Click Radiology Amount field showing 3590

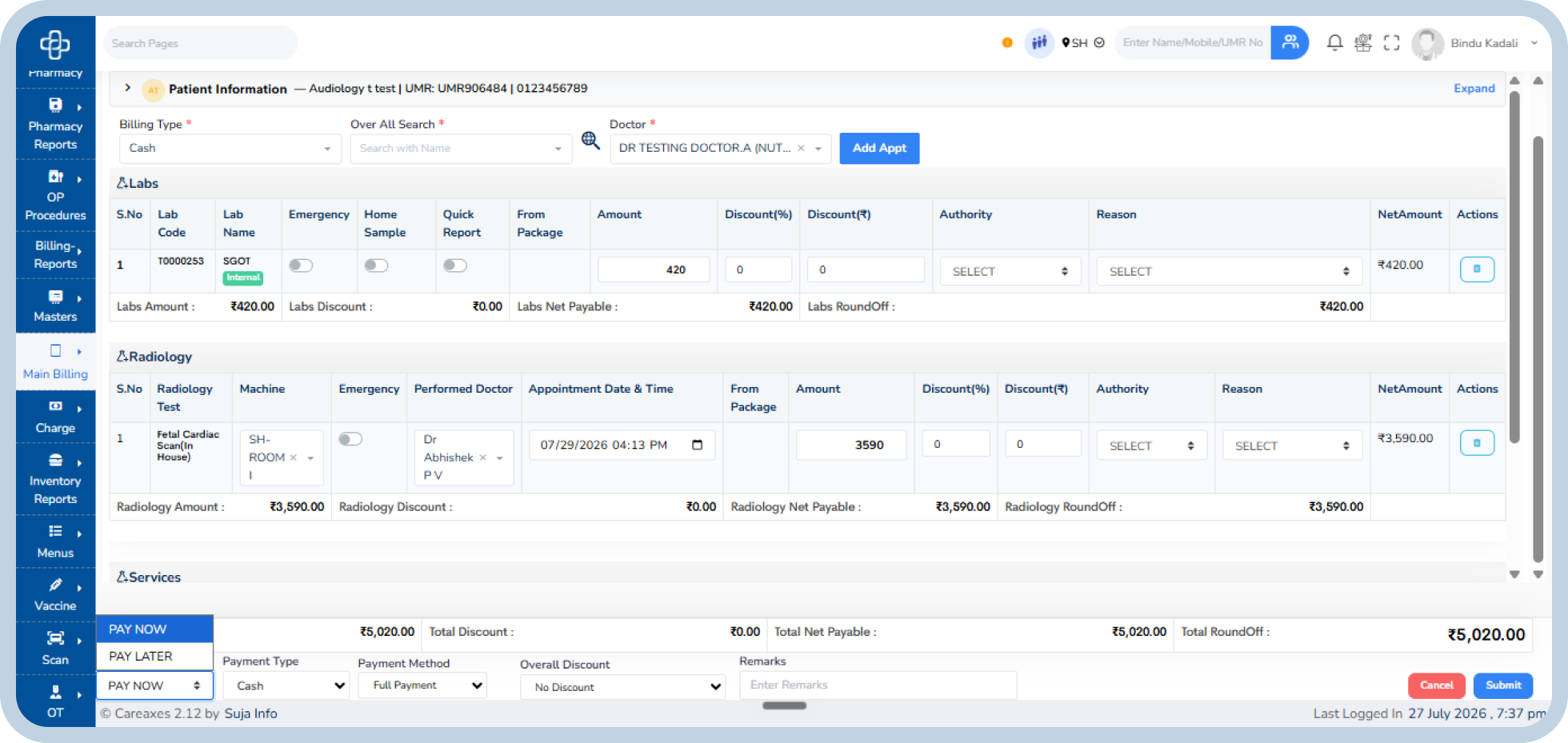pos(851,445)
